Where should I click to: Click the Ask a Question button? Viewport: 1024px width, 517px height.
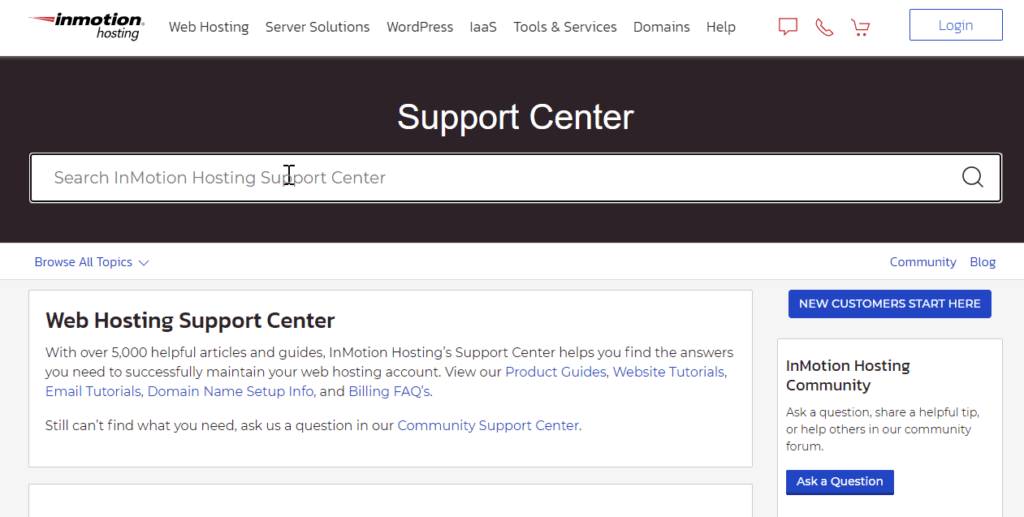tap(839, 482)
